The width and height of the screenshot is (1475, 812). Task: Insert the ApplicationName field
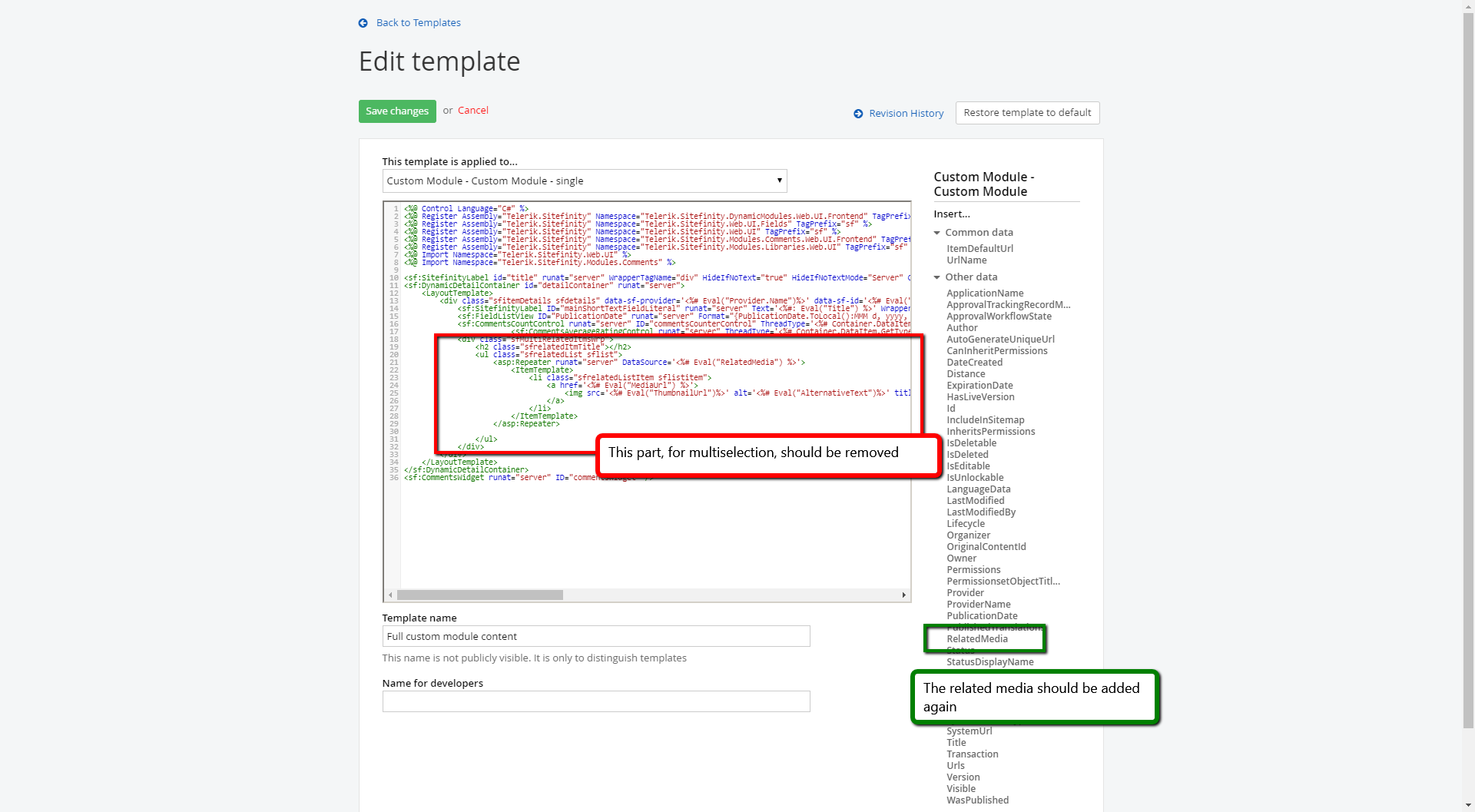(x=985, y=293)
